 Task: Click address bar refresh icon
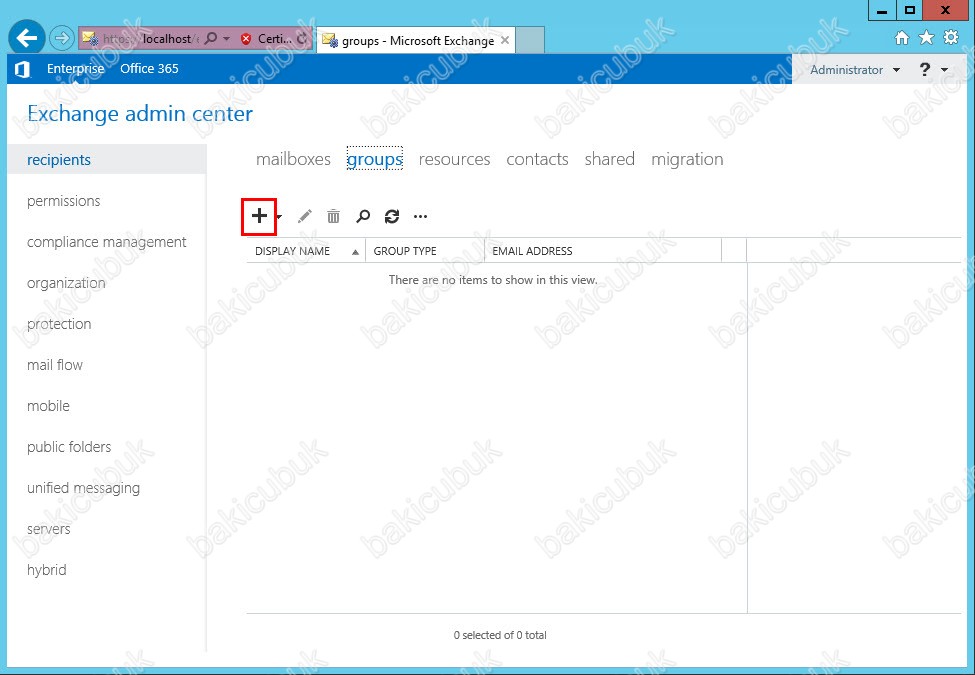302,39
